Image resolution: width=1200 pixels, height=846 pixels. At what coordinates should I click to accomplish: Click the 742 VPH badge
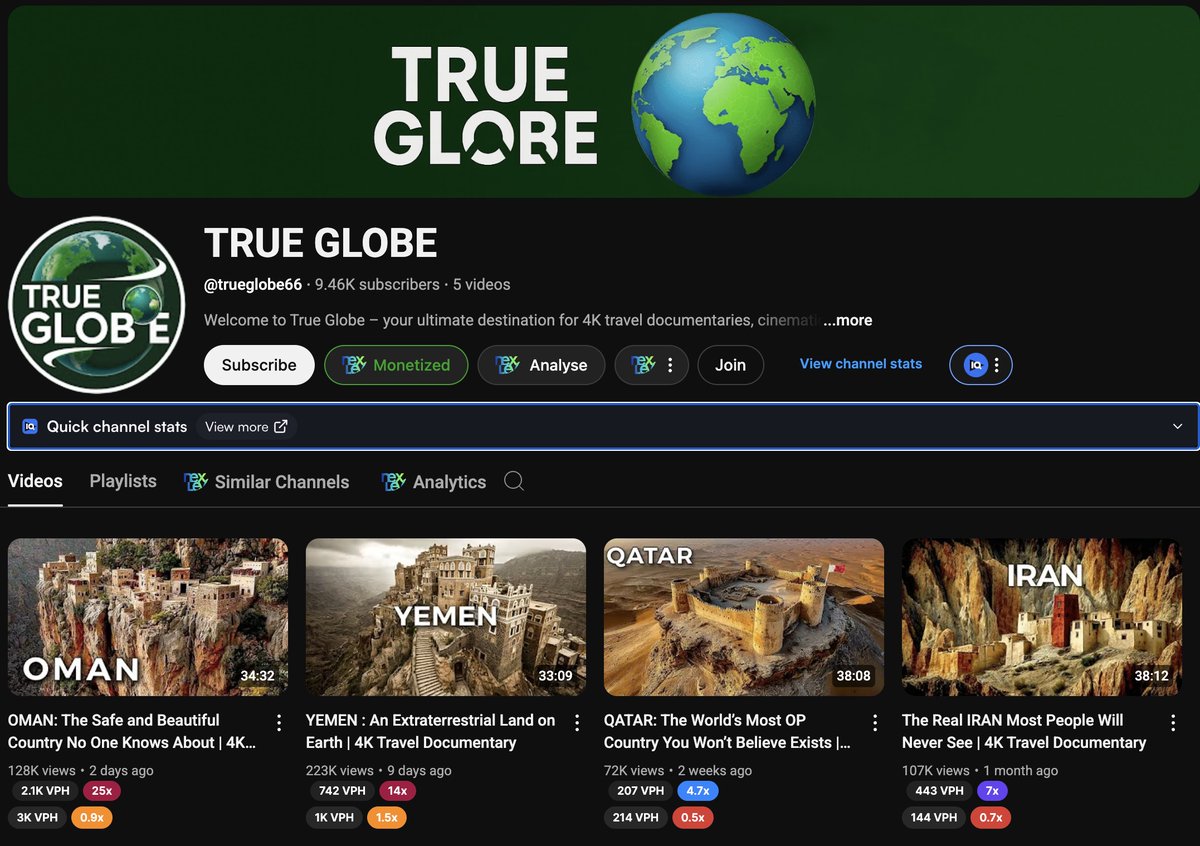(342, 791)
